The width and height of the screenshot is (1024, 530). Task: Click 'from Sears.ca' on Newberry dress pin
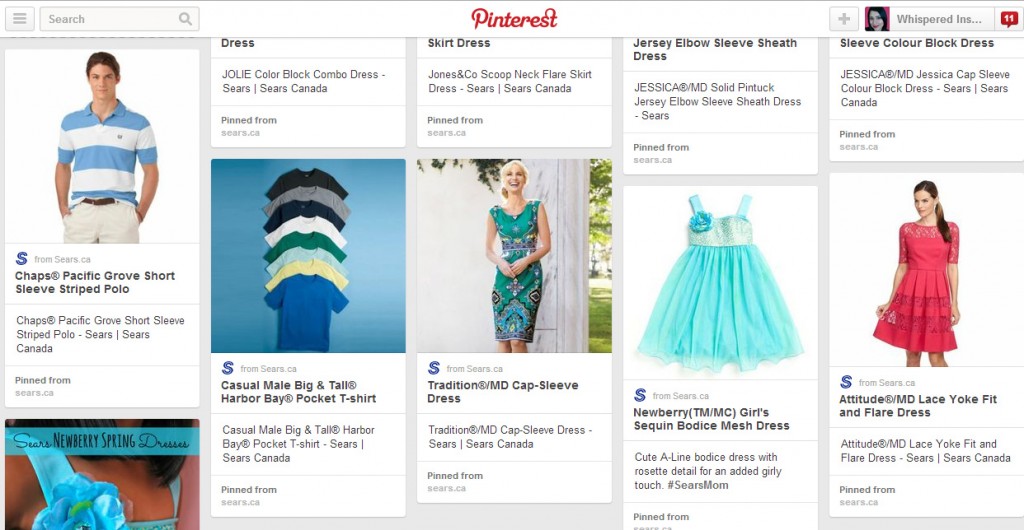click(x=681, y=396)
